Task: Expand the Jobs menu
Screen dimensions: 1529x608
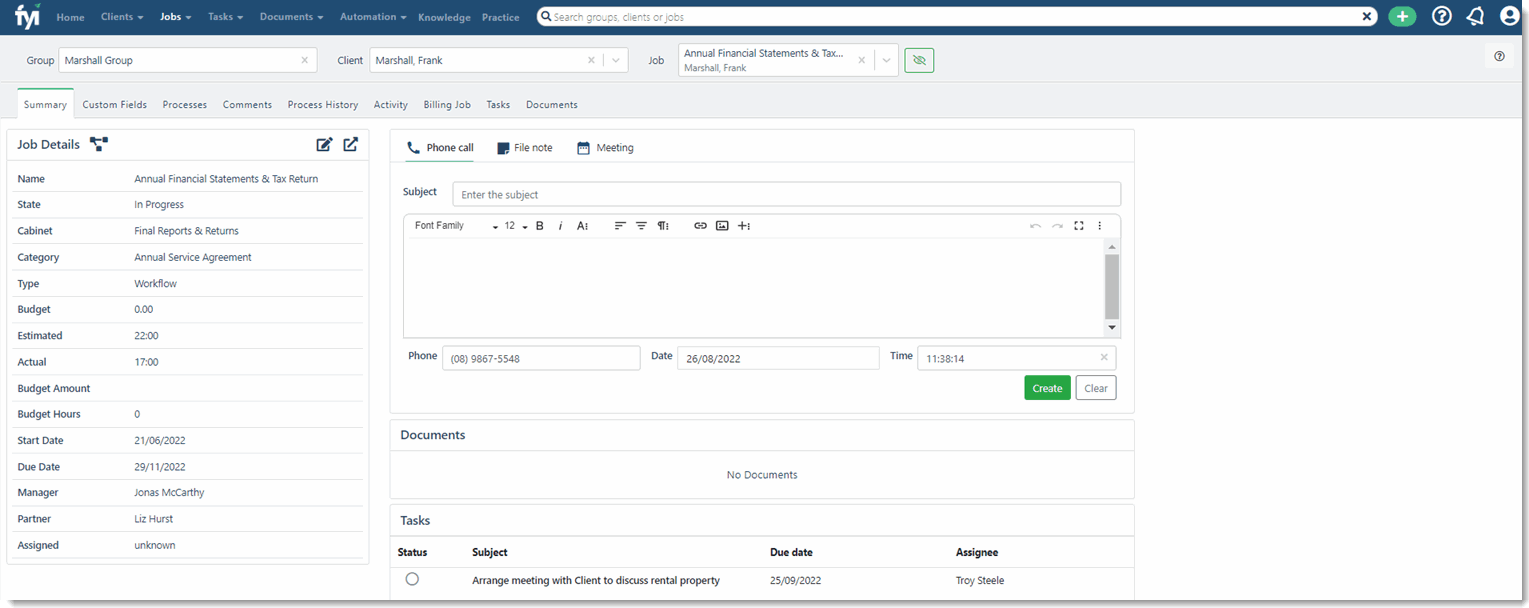Action: point(176,17)
